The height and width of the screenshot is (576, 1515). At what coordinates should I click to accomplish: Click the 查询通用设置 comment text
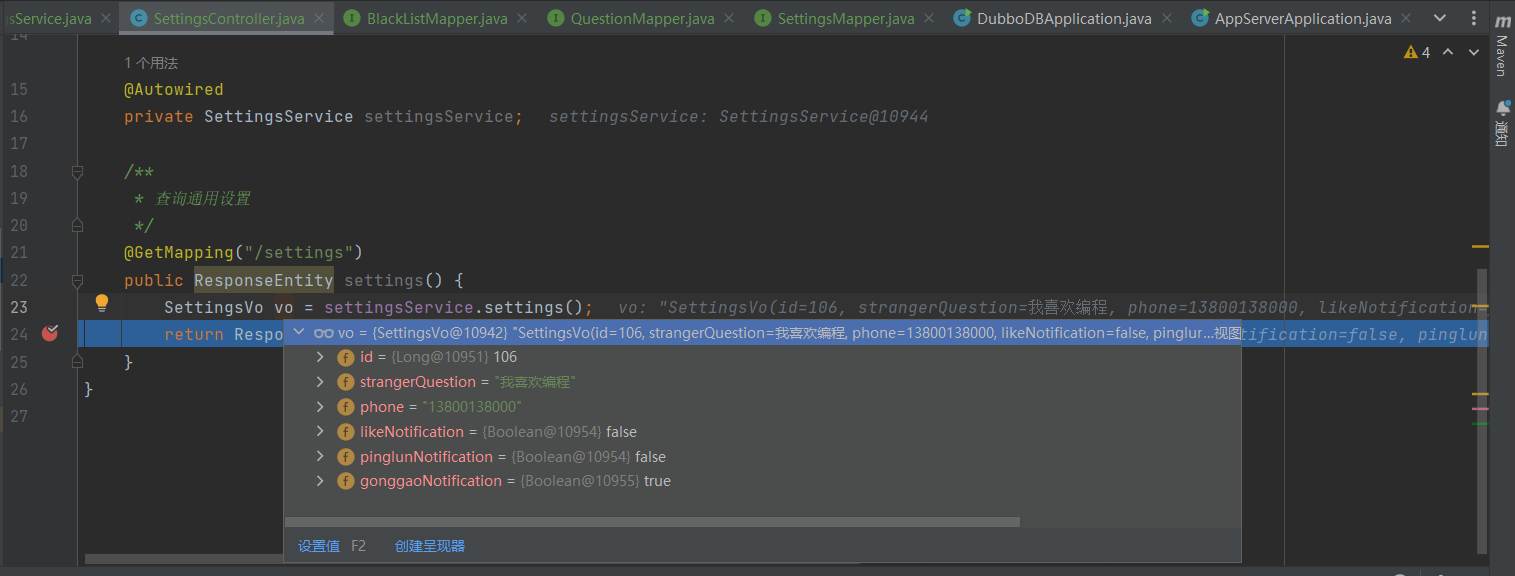click(x=203, y=198)
